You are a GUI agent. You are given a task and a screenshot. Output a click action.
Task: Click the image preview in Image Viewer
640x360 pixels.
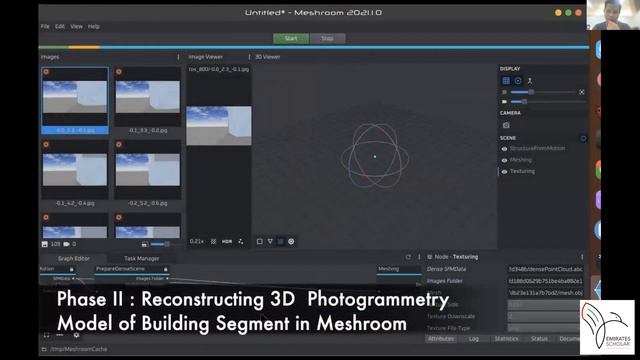[x=219, y=126]
